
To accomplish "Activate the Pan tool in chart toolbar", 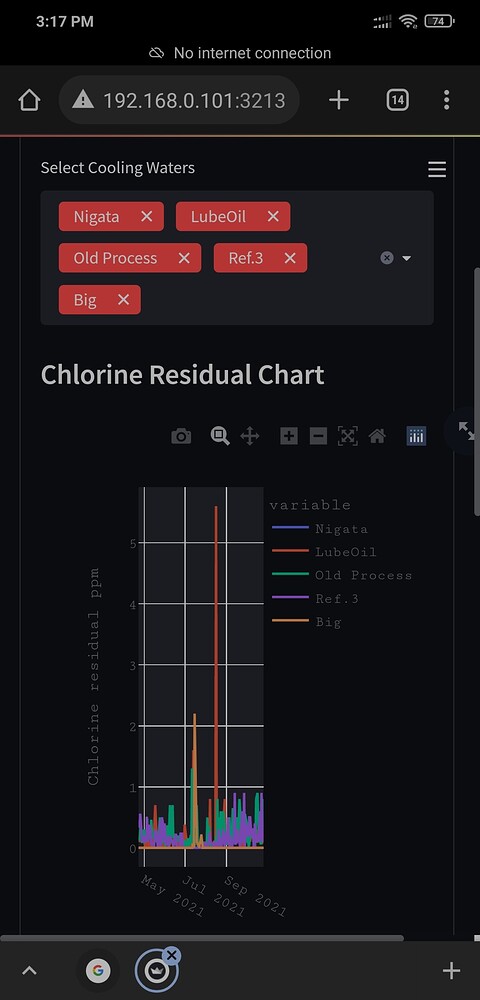I will [x=249, y=436].
